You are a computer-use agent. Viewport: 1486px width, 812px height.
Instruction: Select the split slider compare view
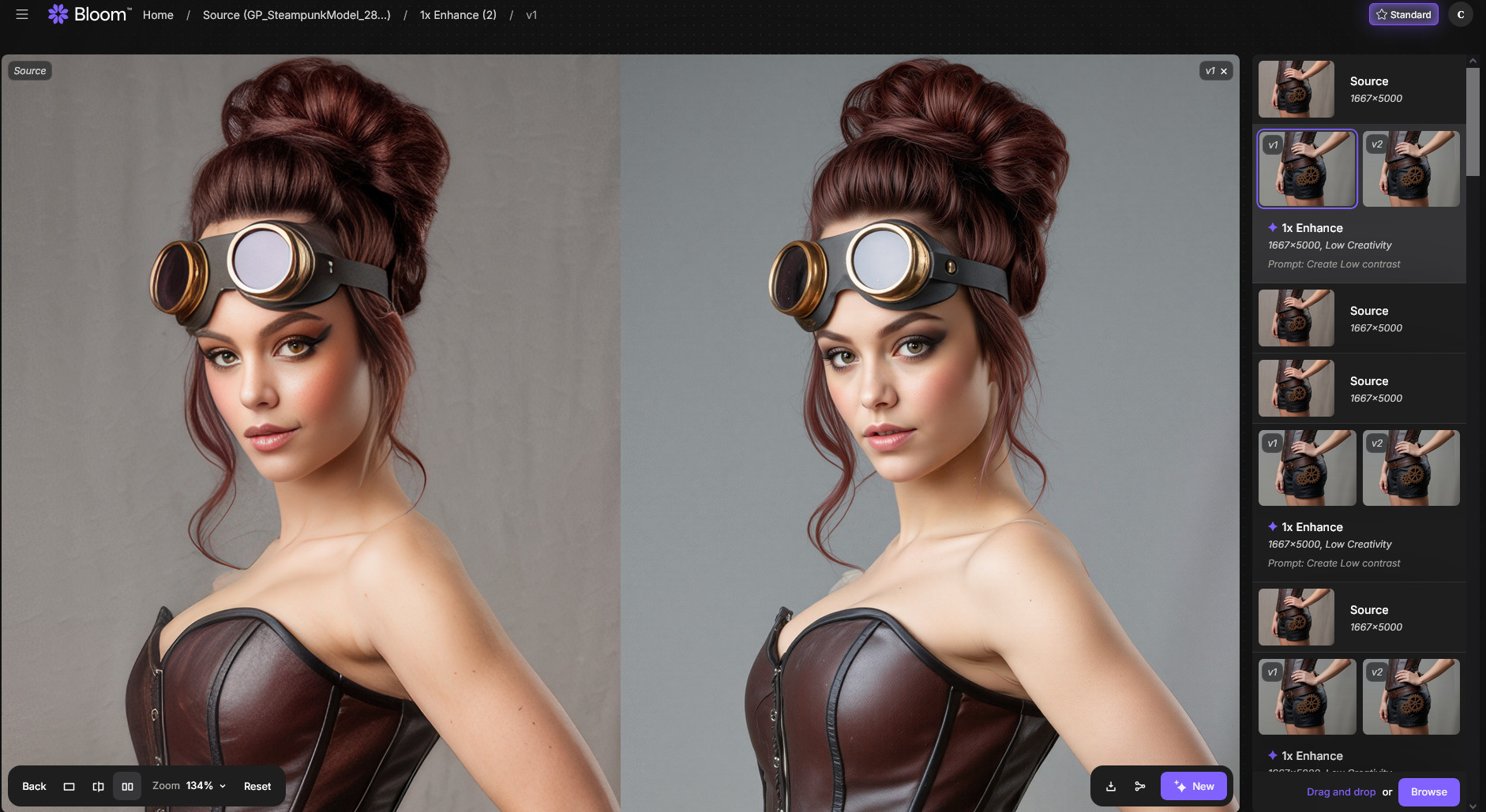pos(98,787)
